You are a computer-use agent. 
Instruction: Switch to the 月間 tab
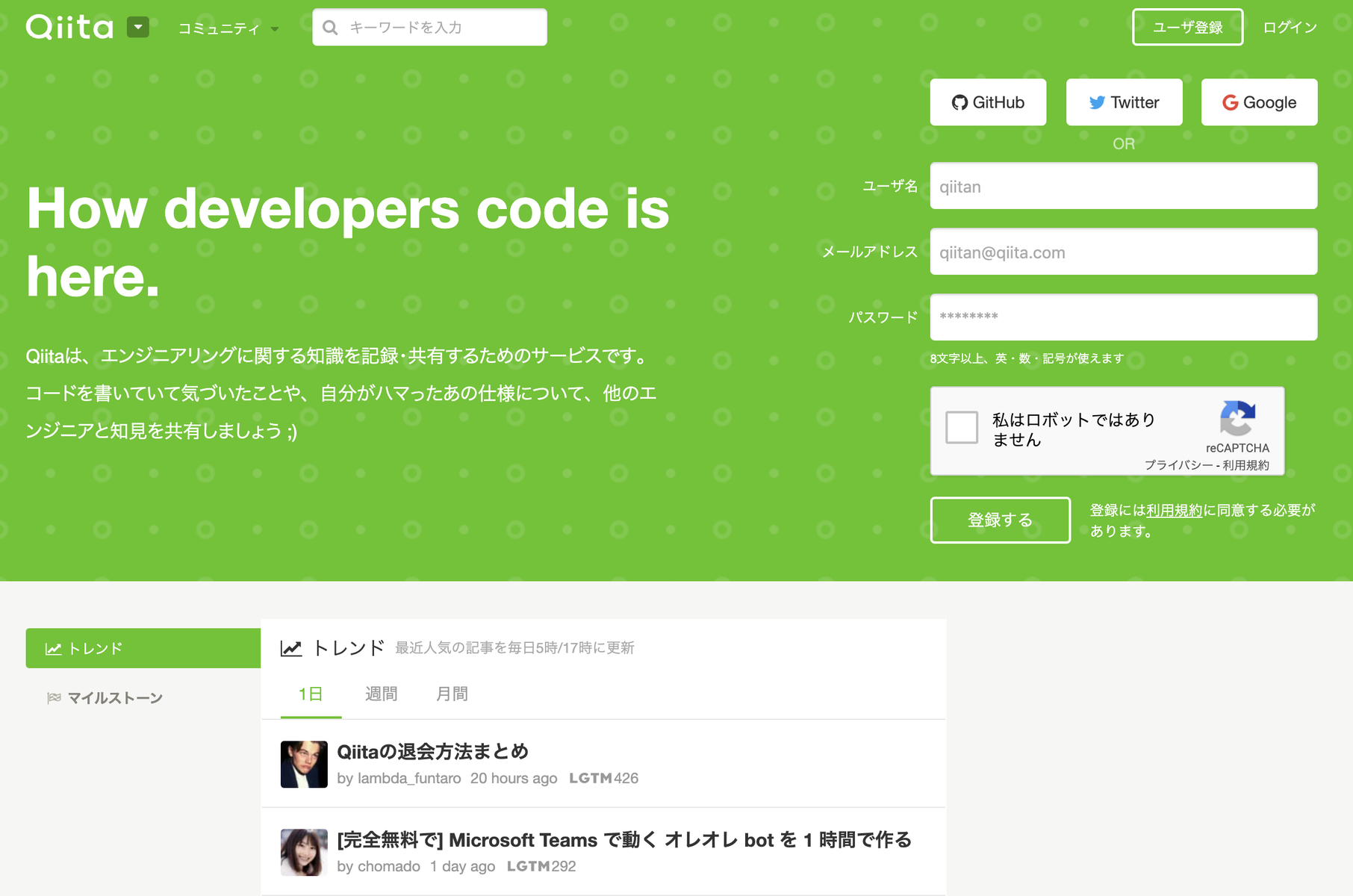(x=452, y=694)
